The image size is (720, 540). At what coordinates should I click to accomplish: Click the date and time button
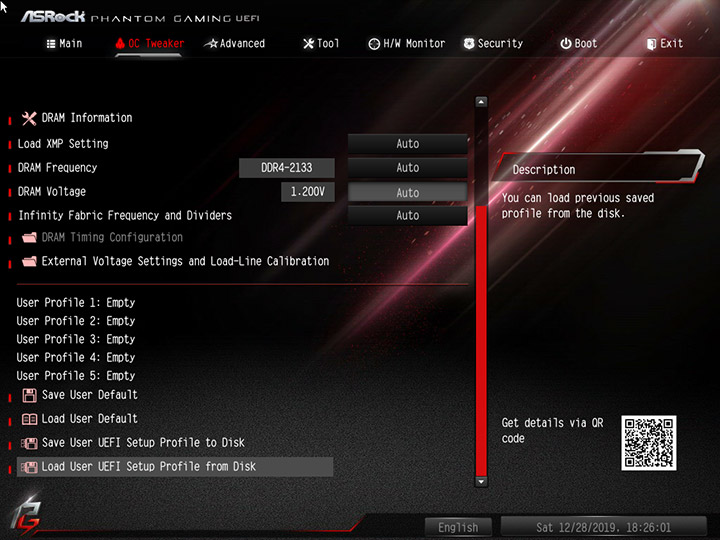[x=603, y=527]
